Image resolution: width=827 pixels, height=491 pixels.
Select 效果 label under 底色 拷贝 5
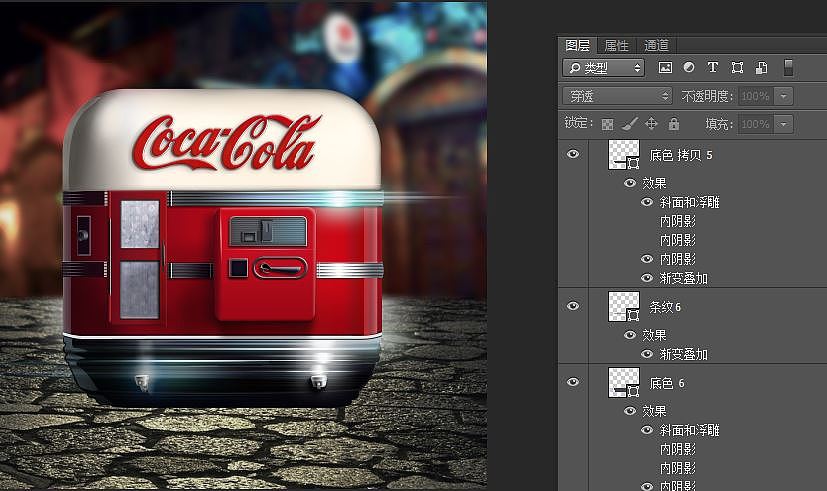tap(654, 183)
